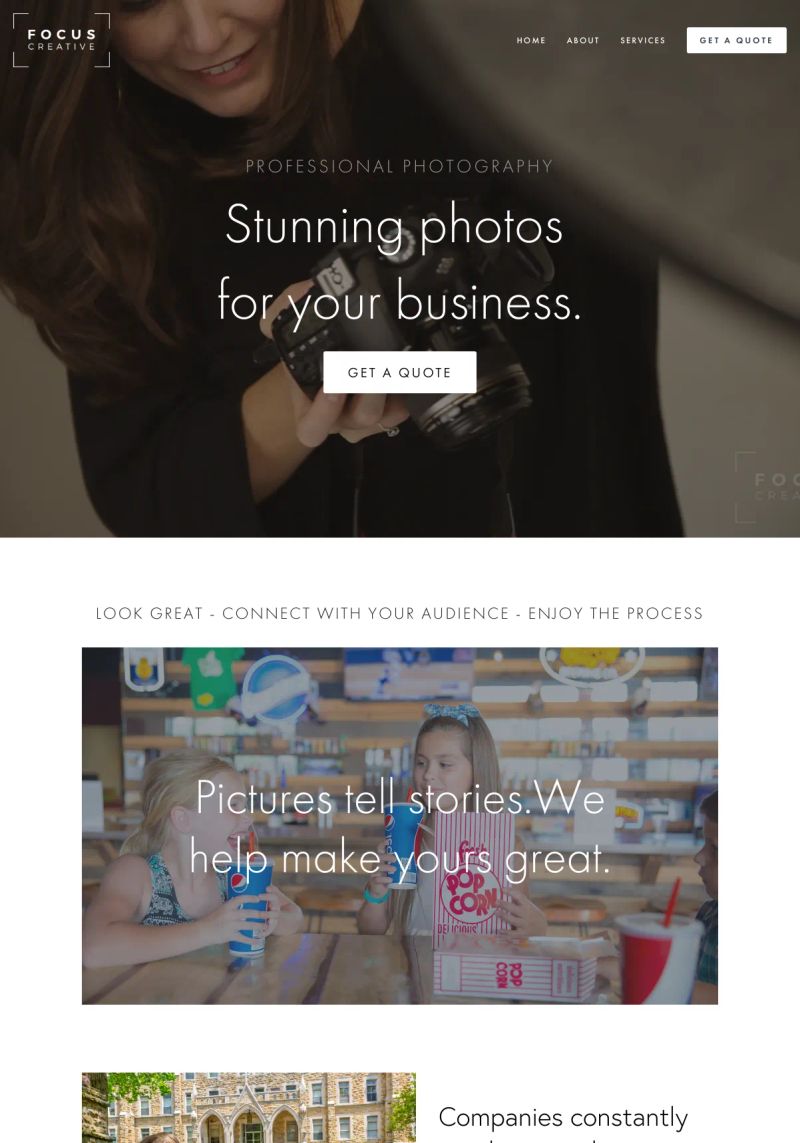Click the Focus Creative logo in header
This screenshot has width=800, height=1143.
click(61, 40)
